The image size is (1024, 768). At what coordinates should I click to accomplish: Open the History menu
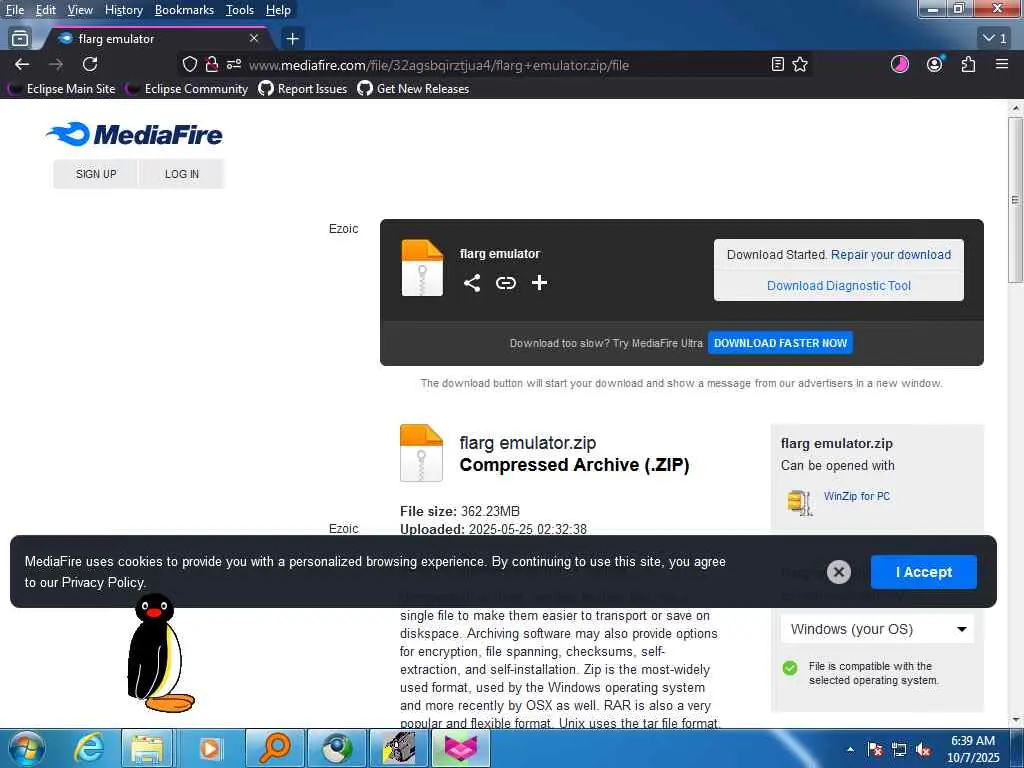(123, 10)
